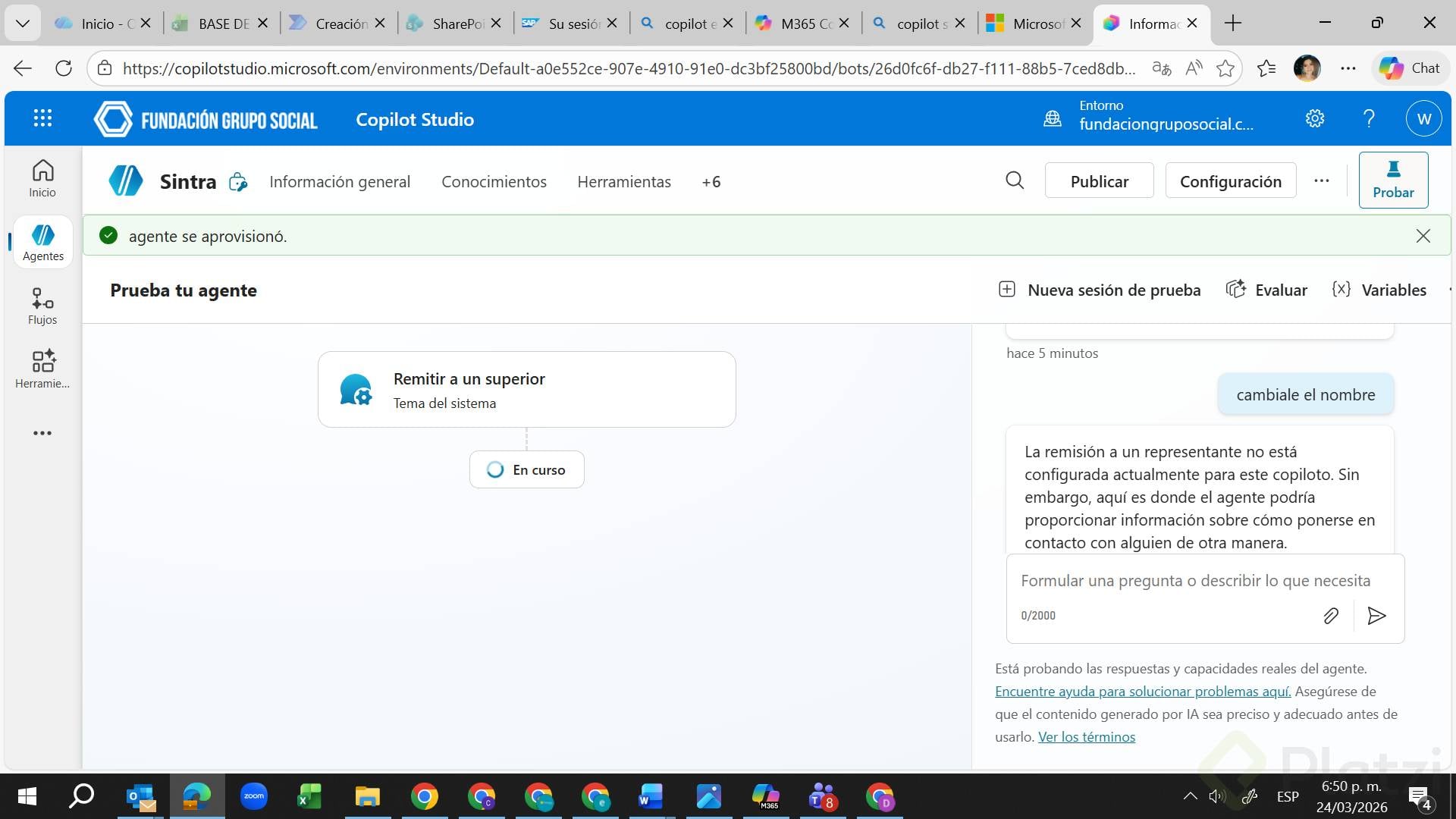This screenshot has width=1456, height=819.
Task: Open the app launcher waffle icon
Action: (42, 118)
